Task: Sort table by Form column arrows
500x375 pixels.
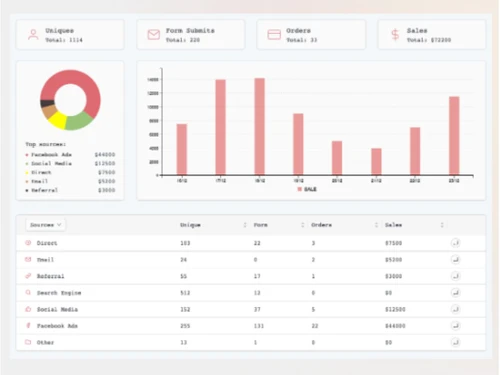Action: (x=303, y=225)
